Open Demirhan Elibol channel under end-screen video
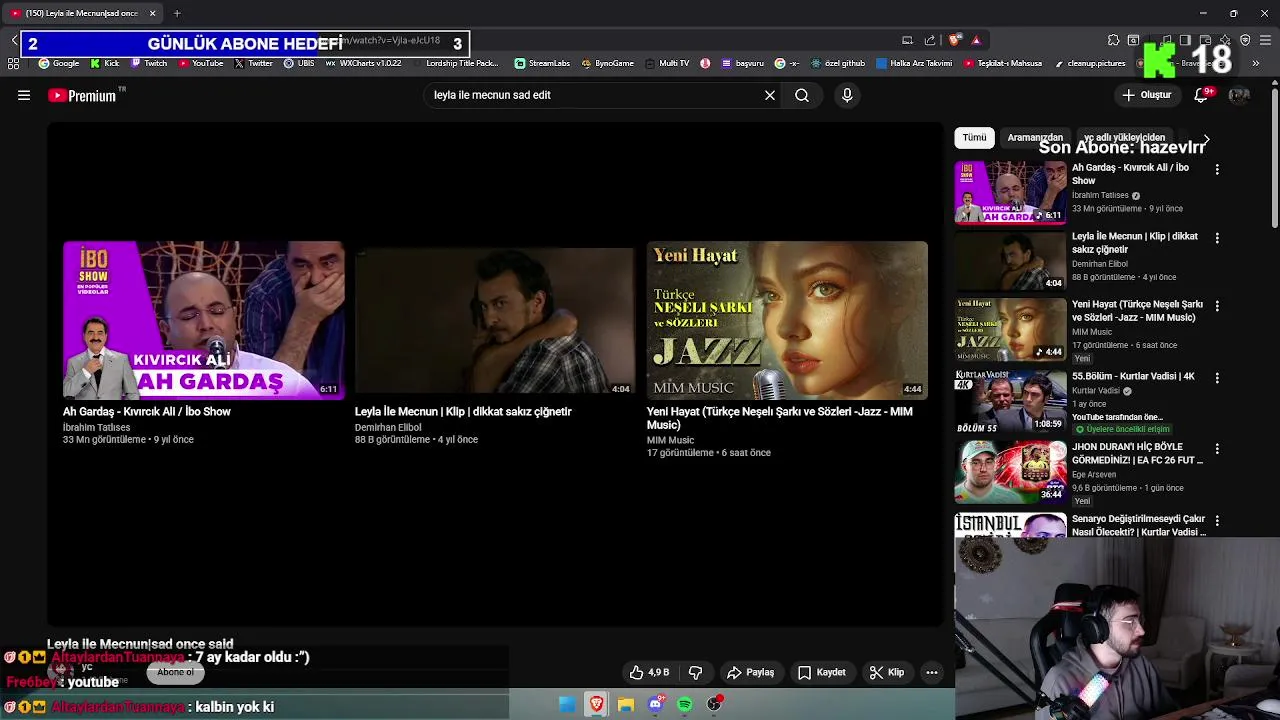This screenshot has width=1280, height=720. click(388, 427)
